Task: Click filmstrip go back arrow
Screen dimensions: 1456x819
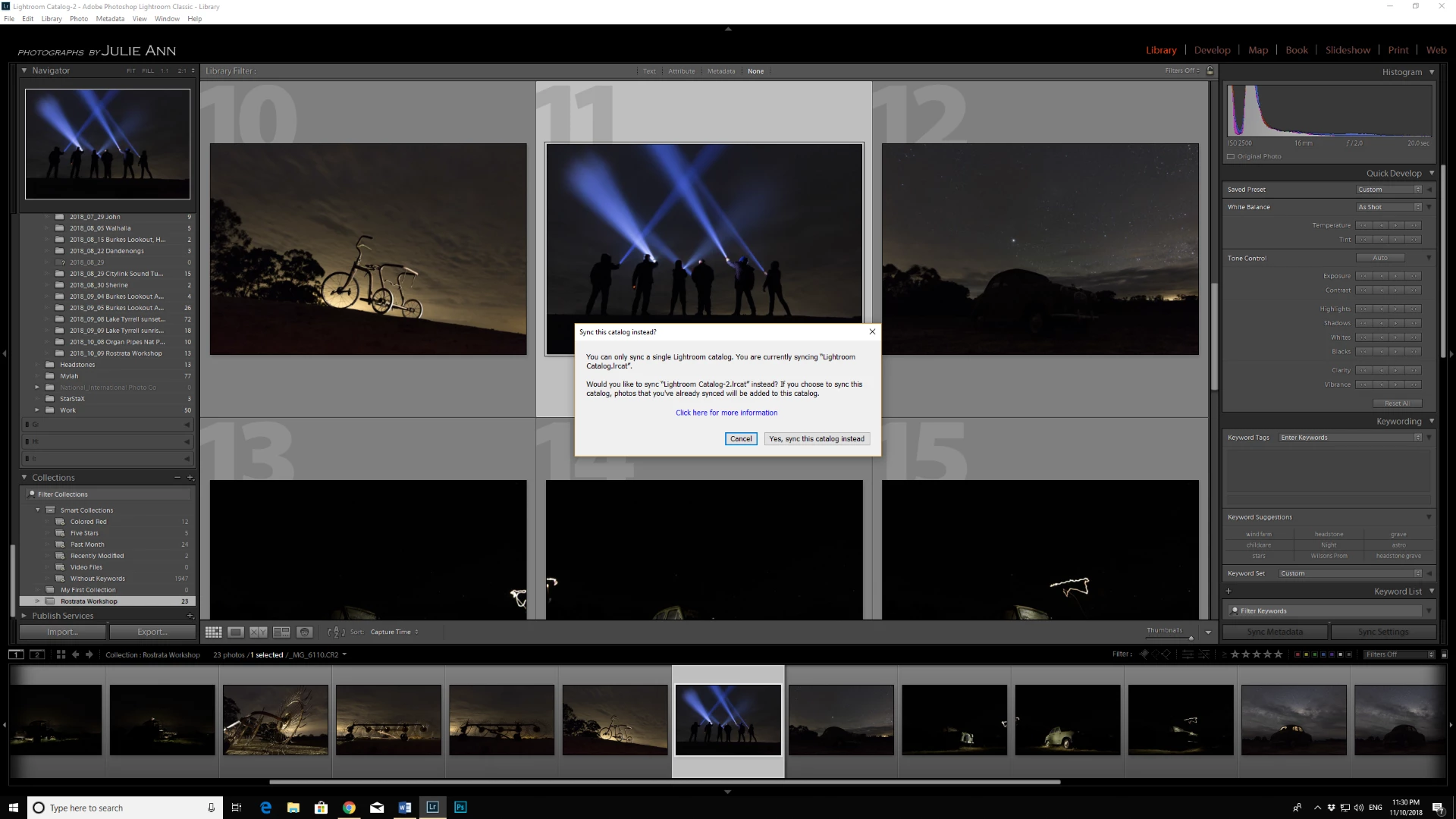Action: click(x=75, y=654)
